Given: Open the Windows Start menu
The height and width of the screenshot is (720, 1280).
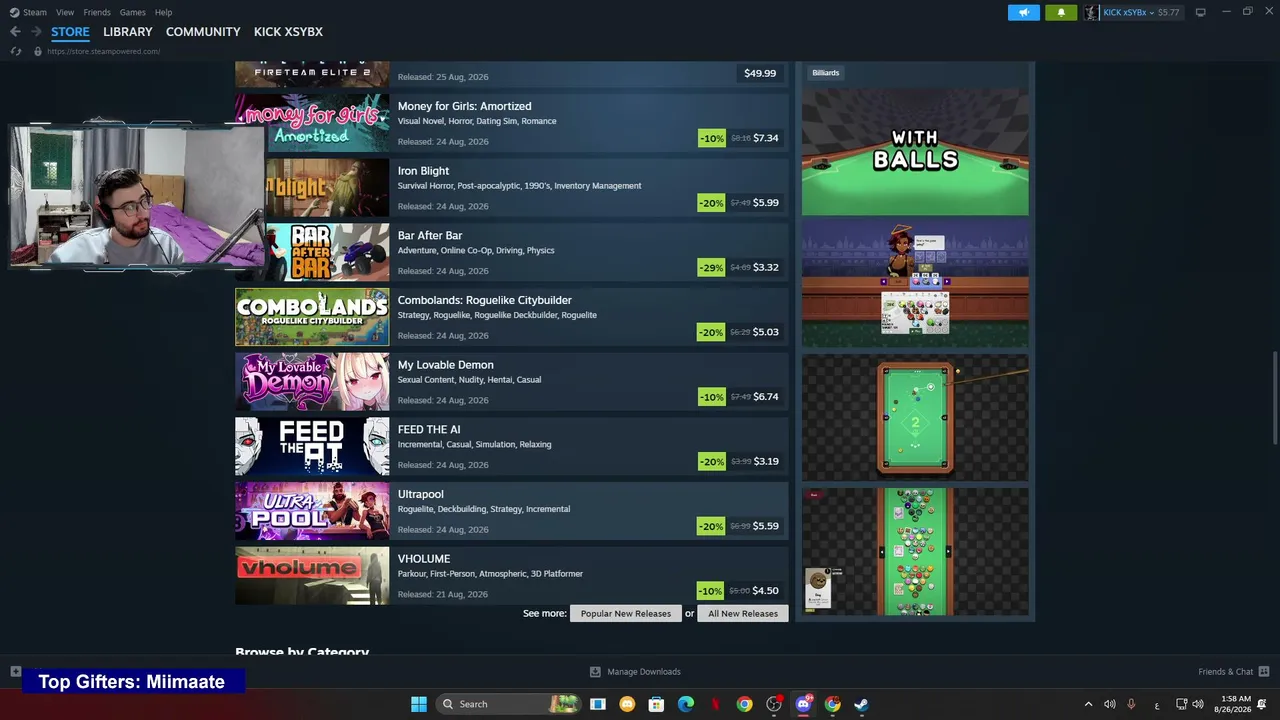Looking at the screenshot, I should pyautogui.click(x=419, y=704).
